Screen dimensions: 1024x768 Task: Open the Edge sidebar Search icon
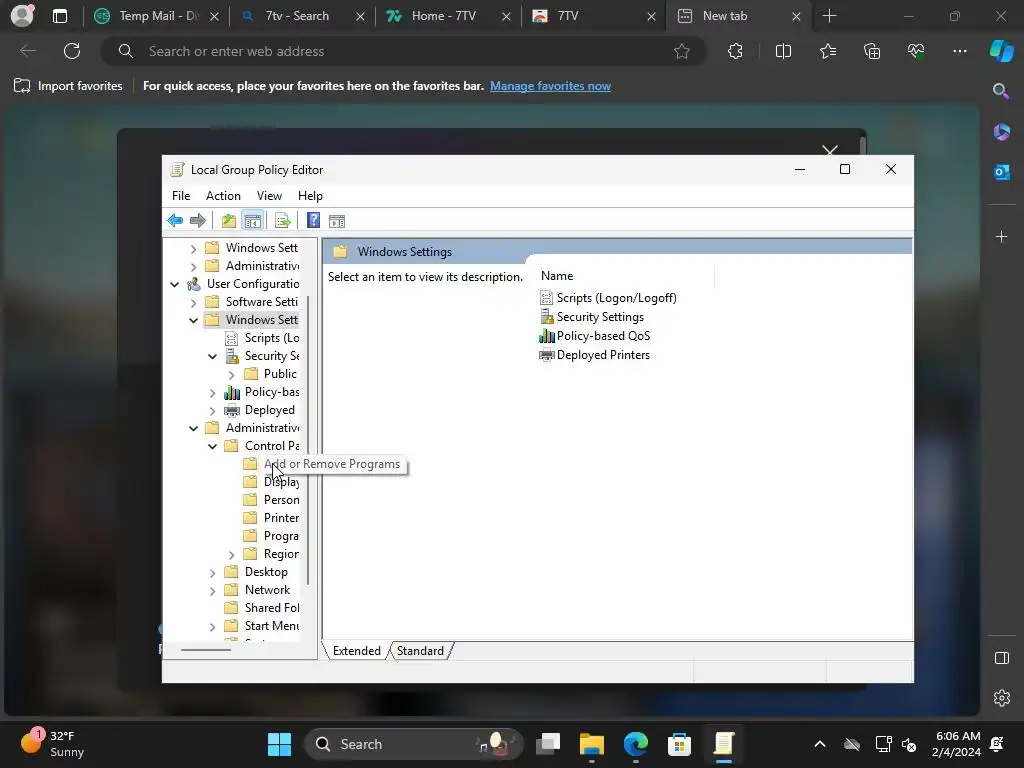1001,91
